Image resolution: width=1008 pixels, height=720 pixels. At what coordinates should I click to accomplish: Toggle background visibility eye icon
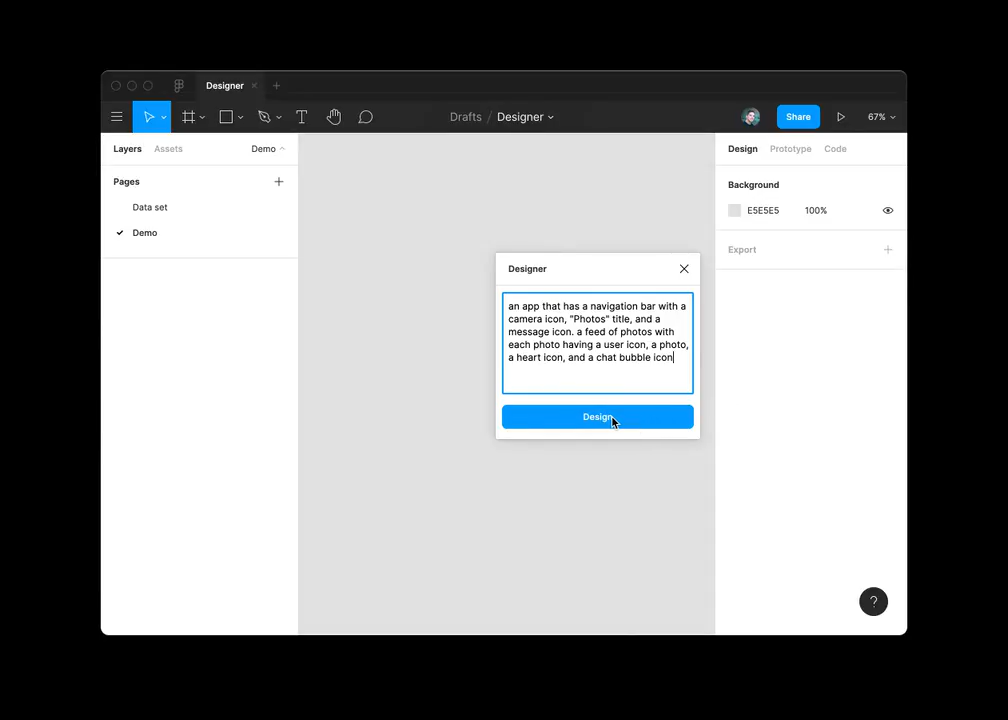pos(887,211)
